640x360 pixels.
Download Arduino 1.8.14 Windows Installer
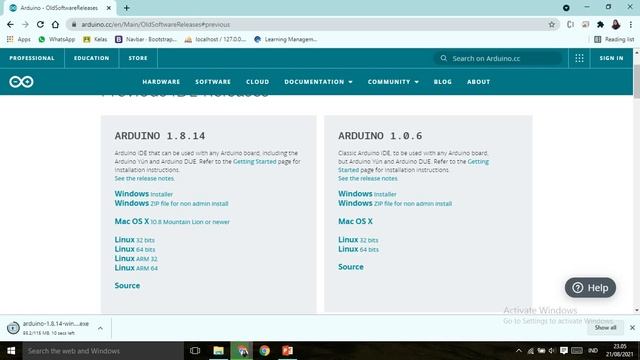144,194
